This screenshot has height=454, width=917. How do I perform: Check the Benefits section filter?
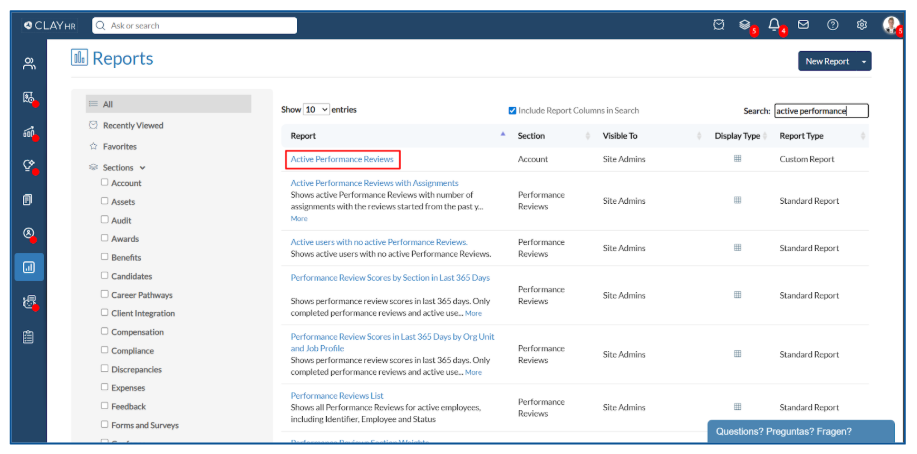click(x=104, y=257)
